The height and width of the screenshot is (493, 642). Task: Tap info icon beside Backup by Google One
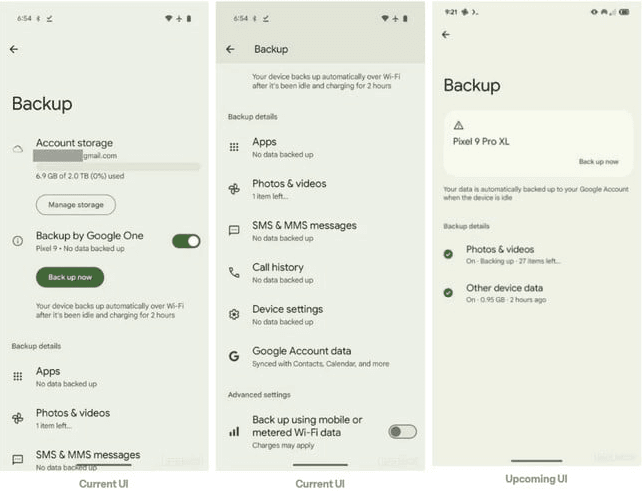click(x=18, y=241)
